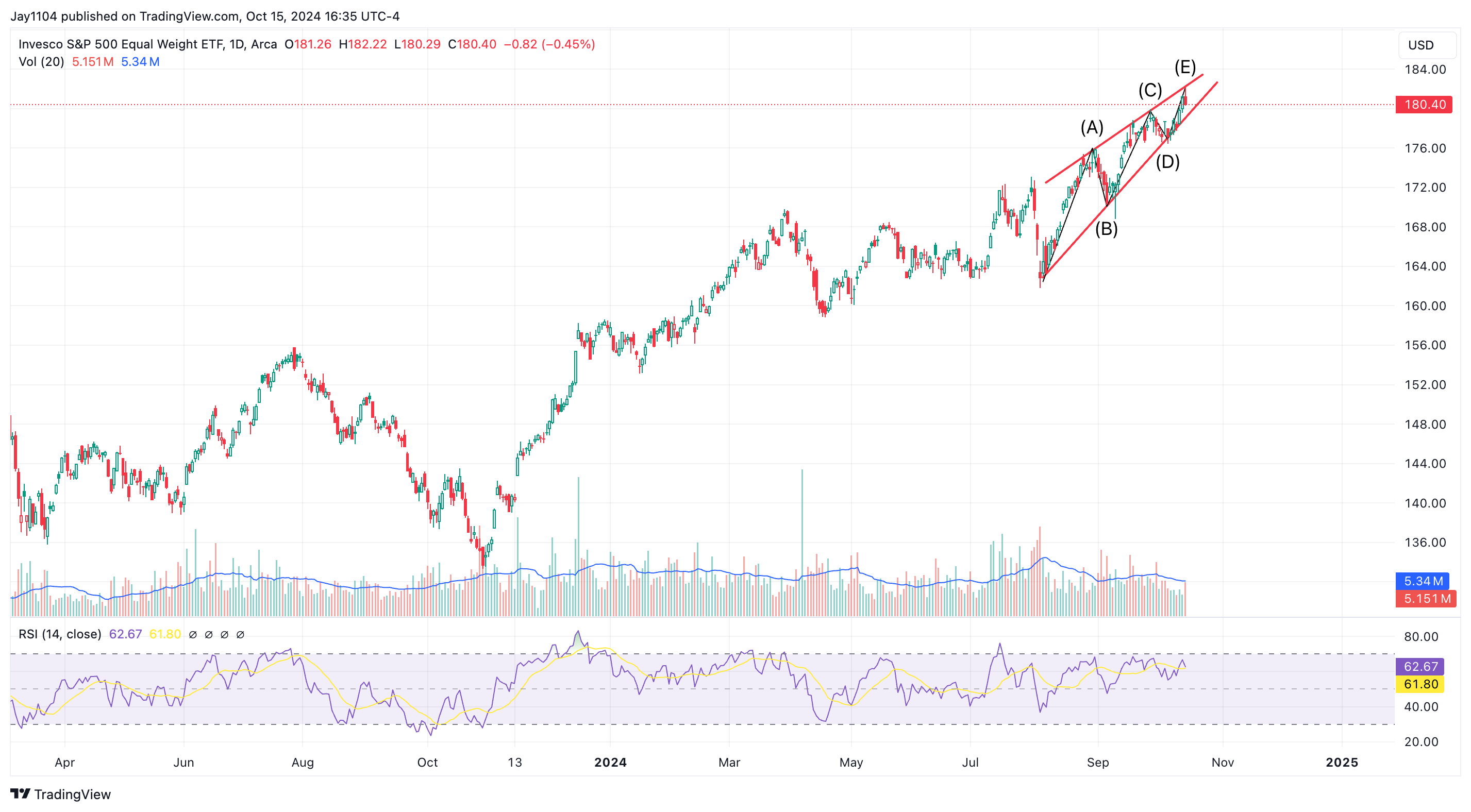
Task: Click the TradingView wordmark text at bottom
Action: [x=73, y=794]
